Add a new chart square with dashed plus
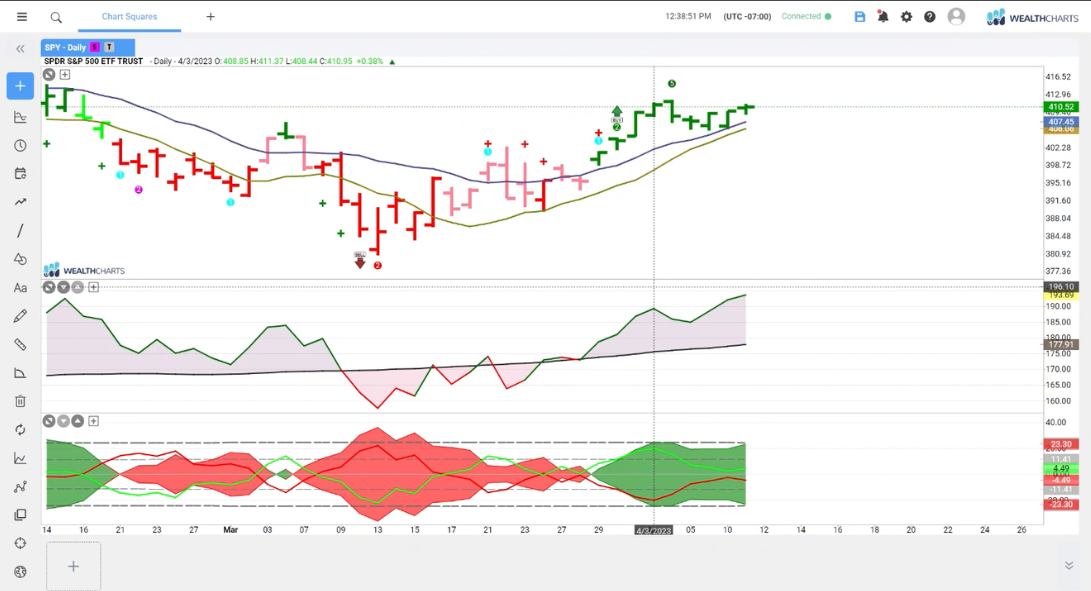The height and width of the screenshot is (591, 1091). coord(73,566)
